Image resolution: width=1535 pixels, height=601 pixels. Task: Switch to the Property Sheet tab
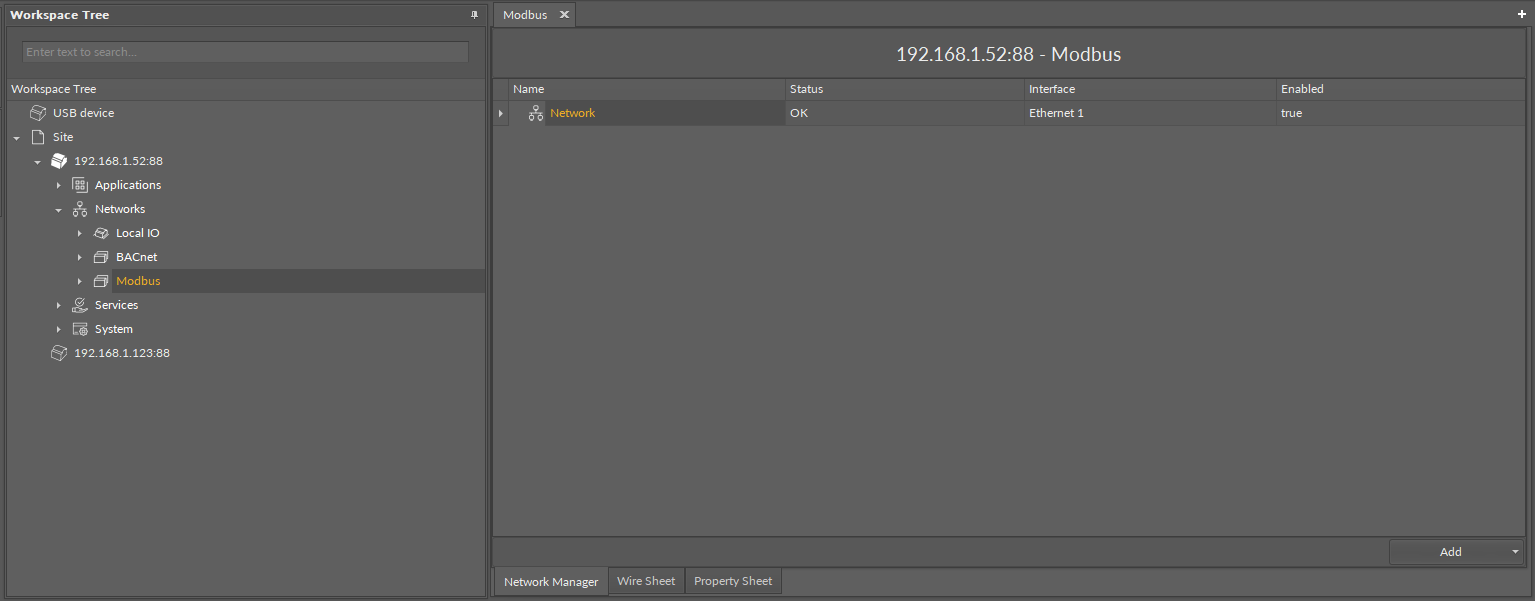click(732, 581)
